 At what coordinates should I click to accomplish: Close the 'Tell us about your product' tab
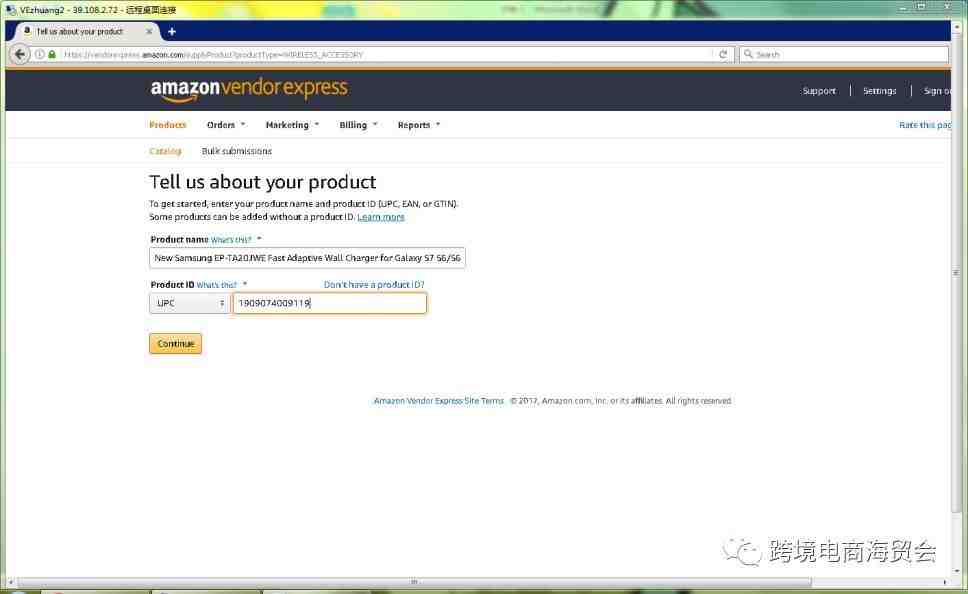(x=149, y=31)
